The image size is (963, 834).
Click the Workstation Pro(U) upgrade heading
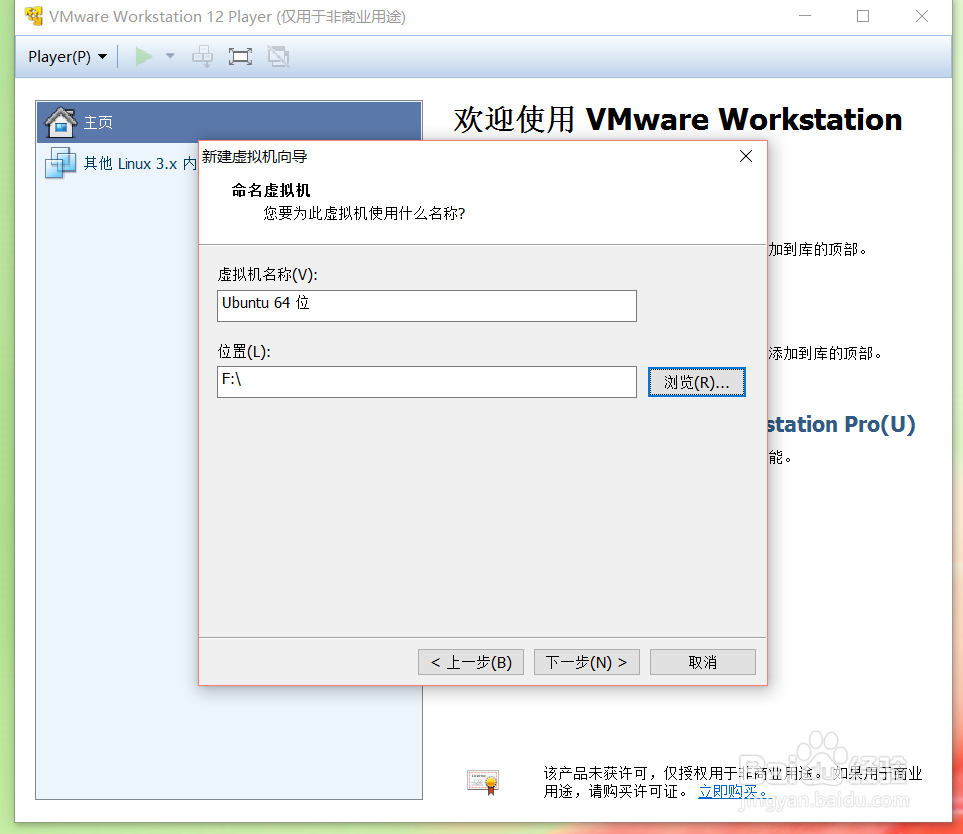click(842, 424)
